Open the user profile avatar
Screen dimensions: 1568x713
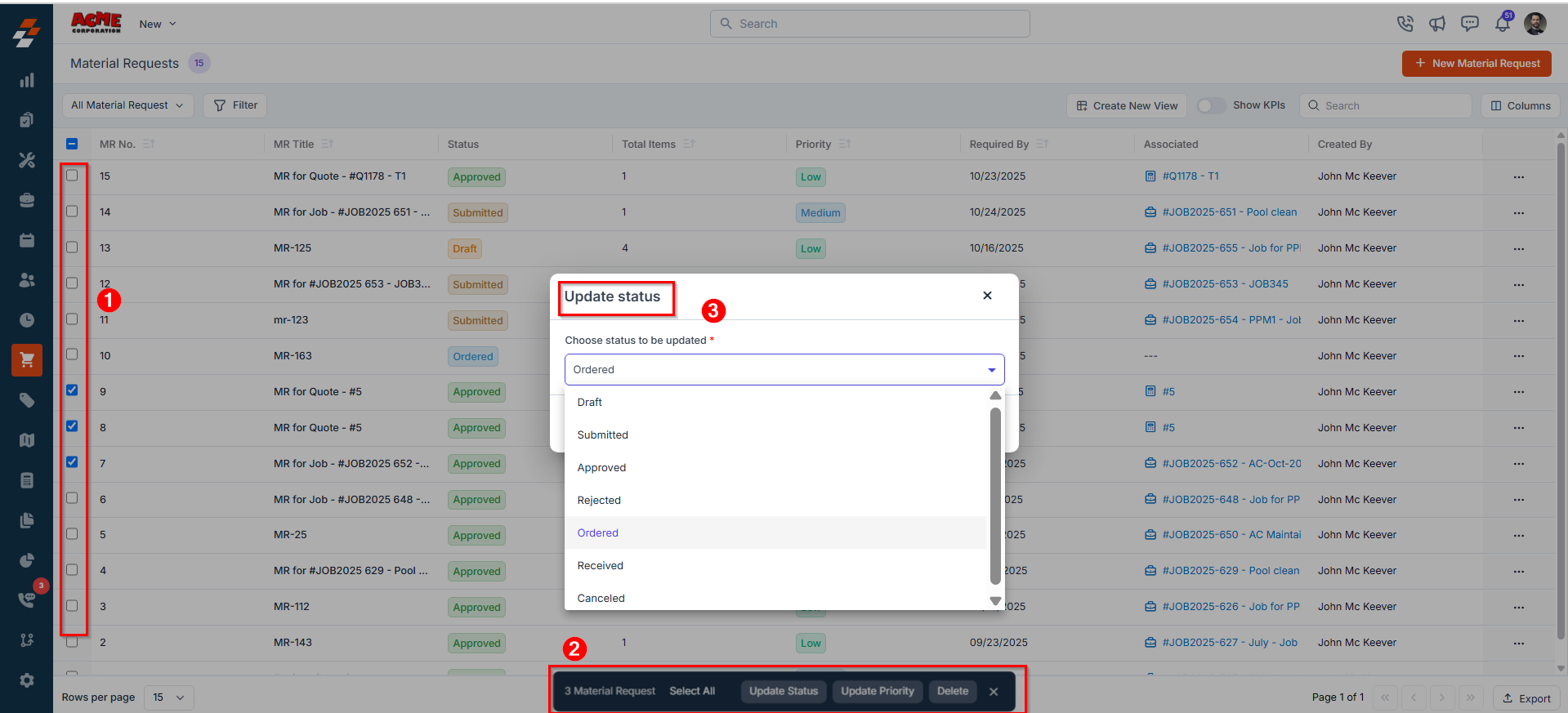[x=1535, y=24]
